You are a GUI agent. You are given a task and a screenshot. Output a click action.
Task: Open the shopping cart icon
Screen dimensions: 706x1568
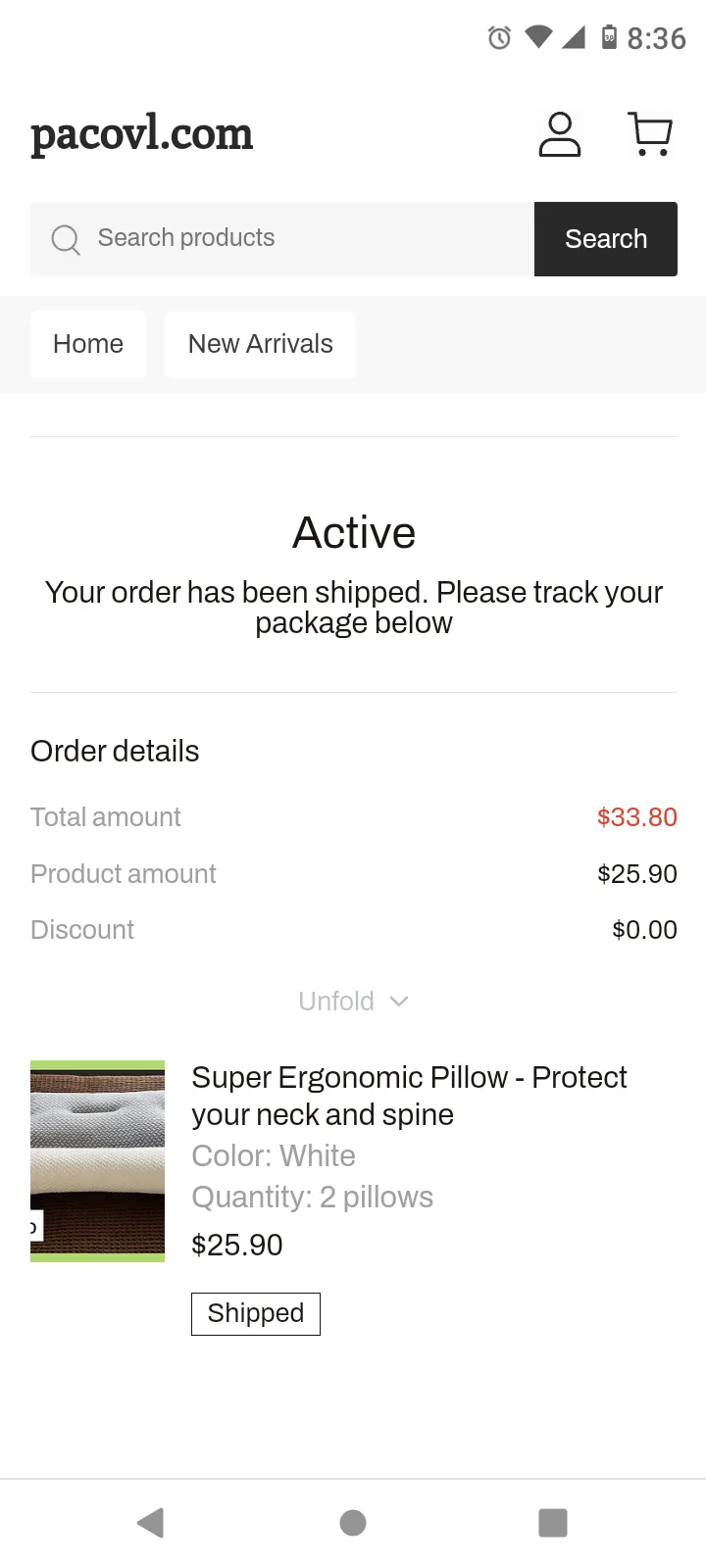point(649,134)
